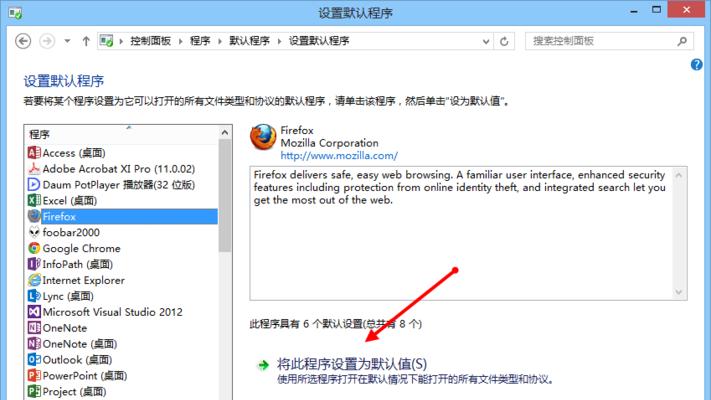Open the mozilla.com hyperlink
The width and height of the screenshot is (711, 400).
point(339,156)
